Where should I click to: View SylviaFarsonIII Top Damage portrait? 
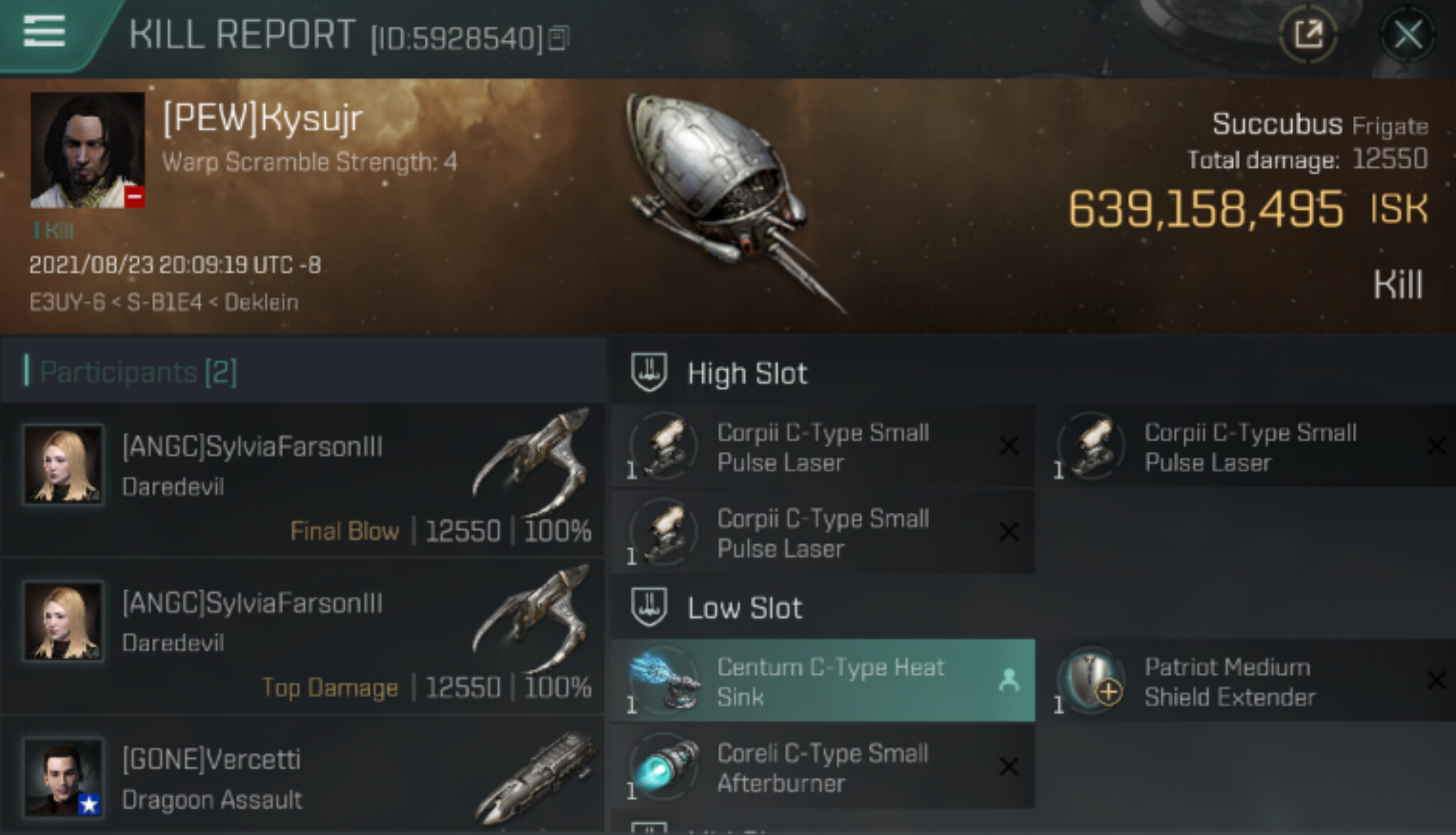click(63, 622)
